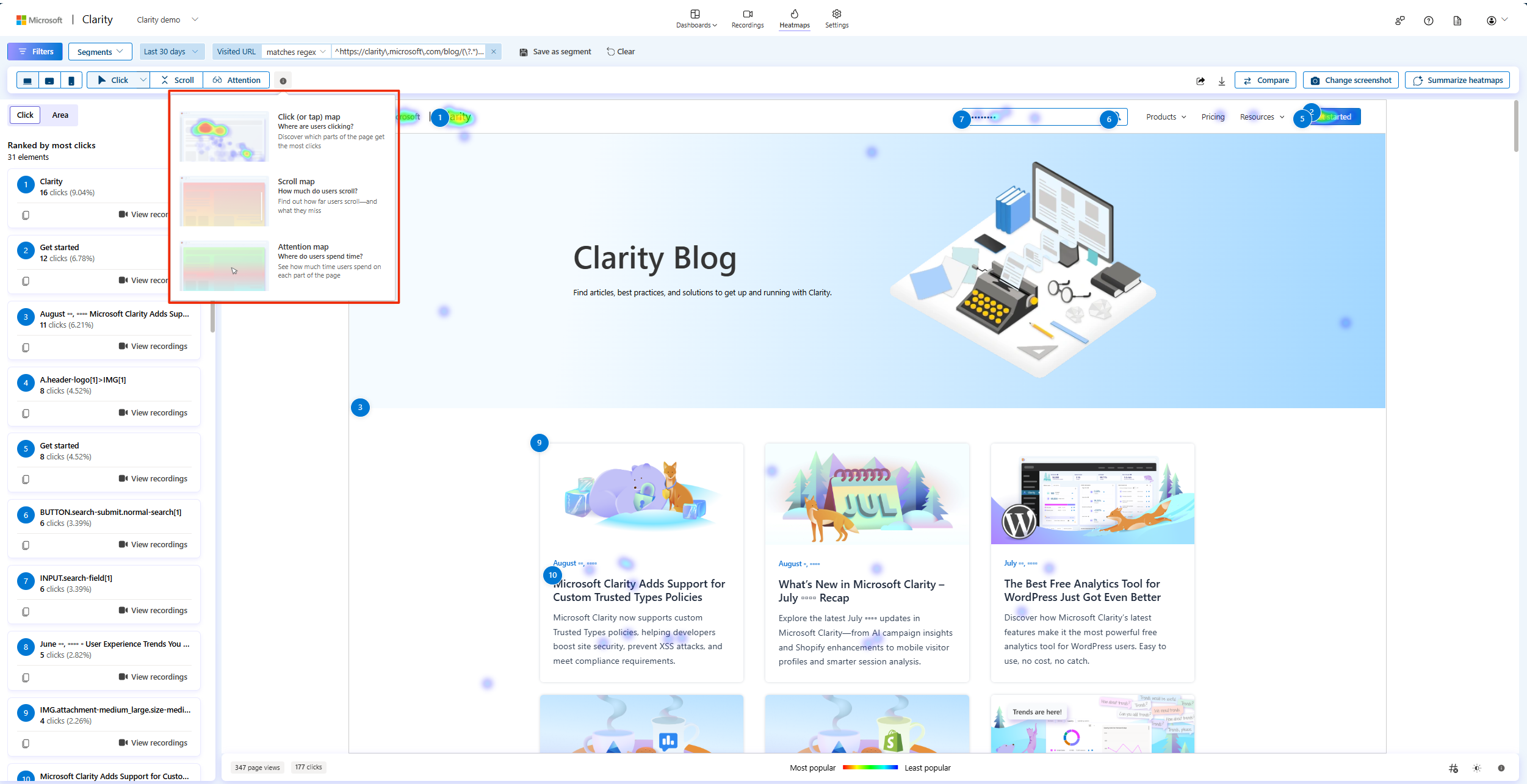
Task: Open the Heatmaps tab
Action: click(x=795, y=19)
